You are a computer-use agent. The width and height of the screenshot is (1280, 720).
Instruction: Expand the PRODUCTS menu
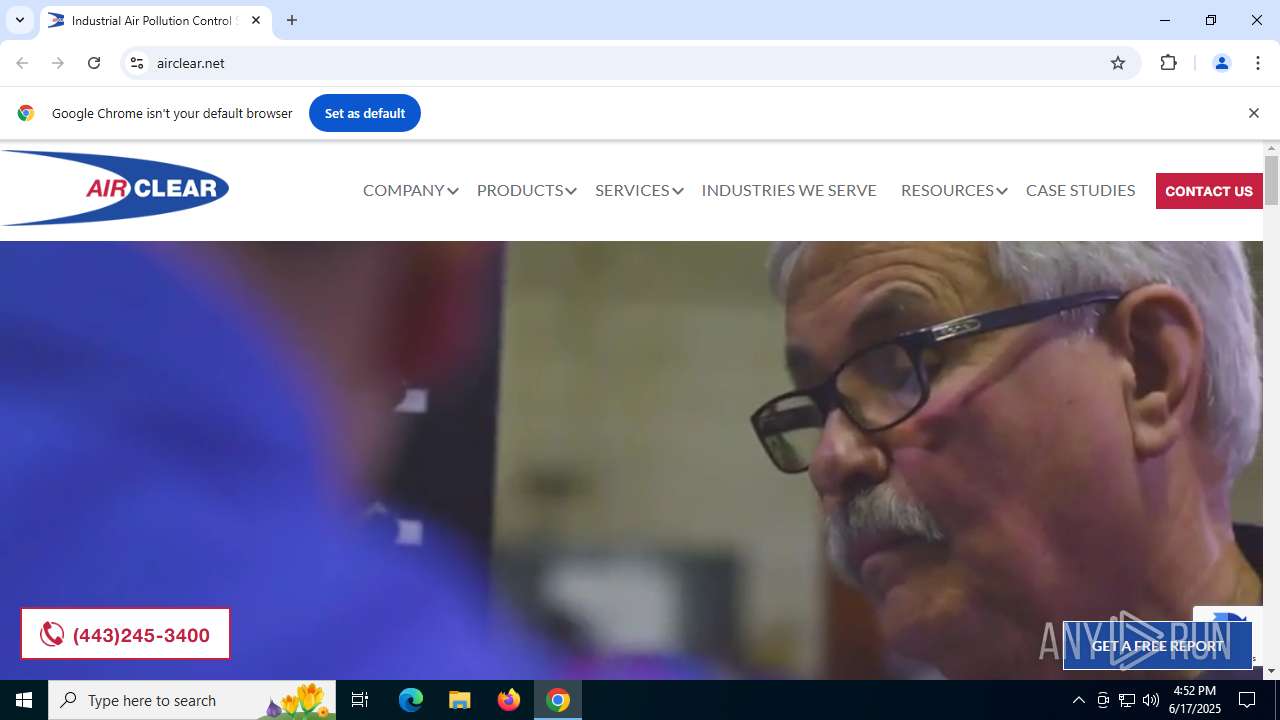[x=526, y=190]
